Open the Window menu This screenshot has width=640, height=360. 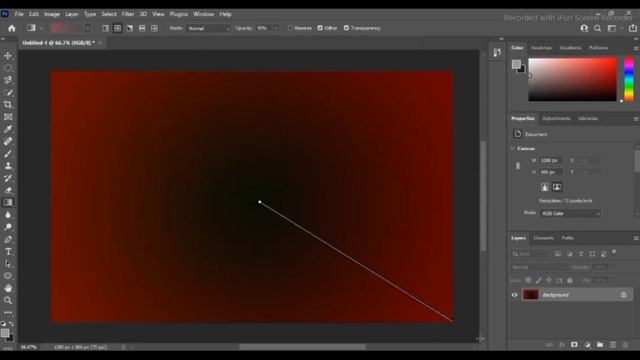(203, 14)
